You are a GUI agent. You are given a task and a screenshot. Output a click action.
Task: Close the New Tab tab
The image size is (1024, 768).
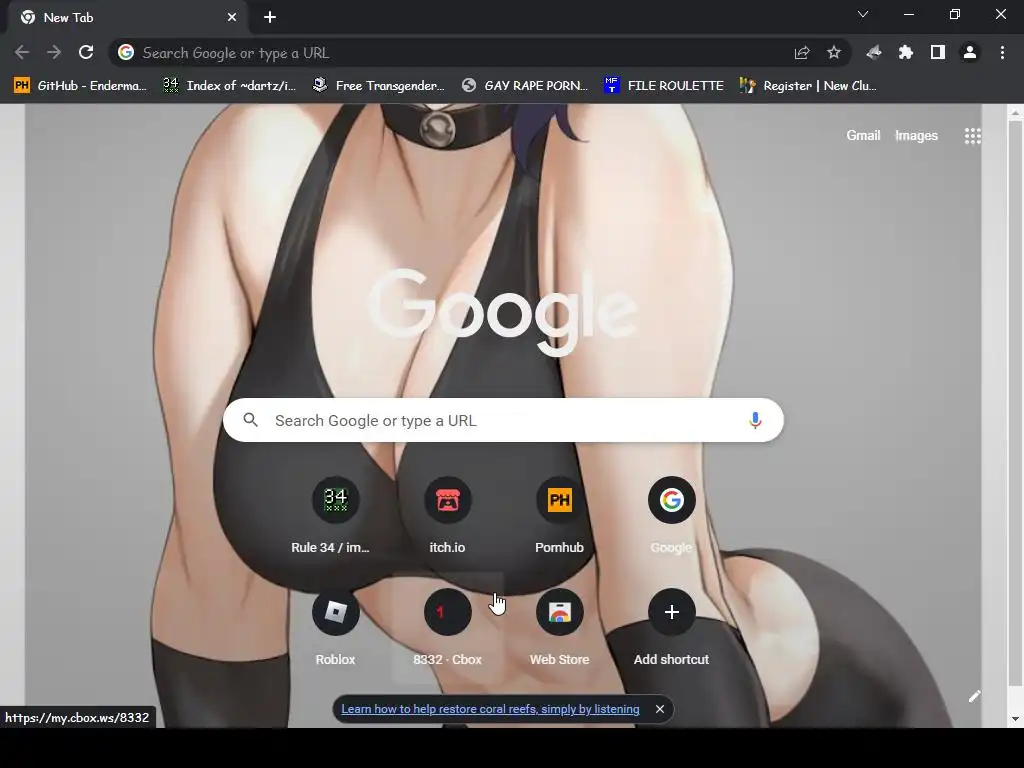232,18
